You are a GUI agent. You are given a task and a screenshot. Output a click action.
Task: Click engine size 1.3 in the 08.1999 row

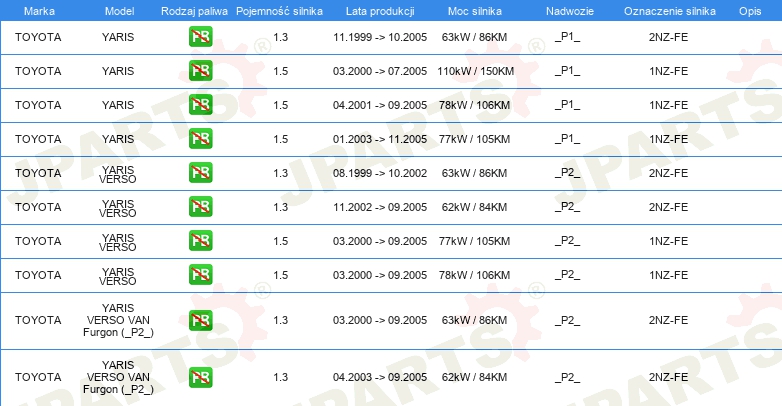pyautogui.click(x=281, y=173)
